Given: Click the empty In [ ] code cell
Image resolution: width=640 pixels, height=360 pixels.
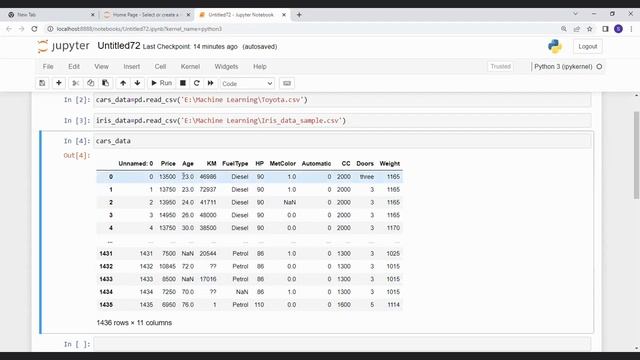Looking at the screenshot, I should tap(342, 344).
